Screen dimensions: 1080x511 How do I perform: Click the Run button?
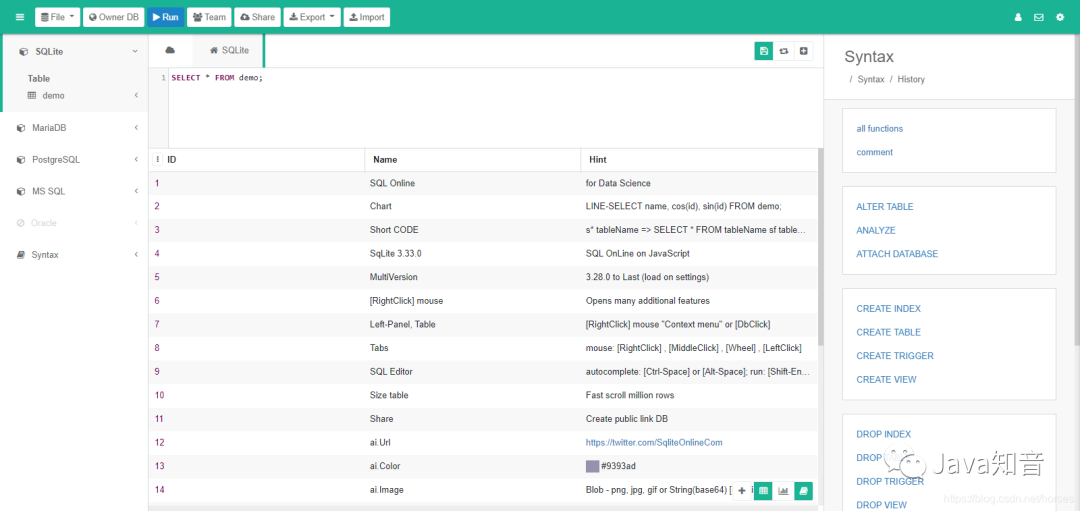165,17
